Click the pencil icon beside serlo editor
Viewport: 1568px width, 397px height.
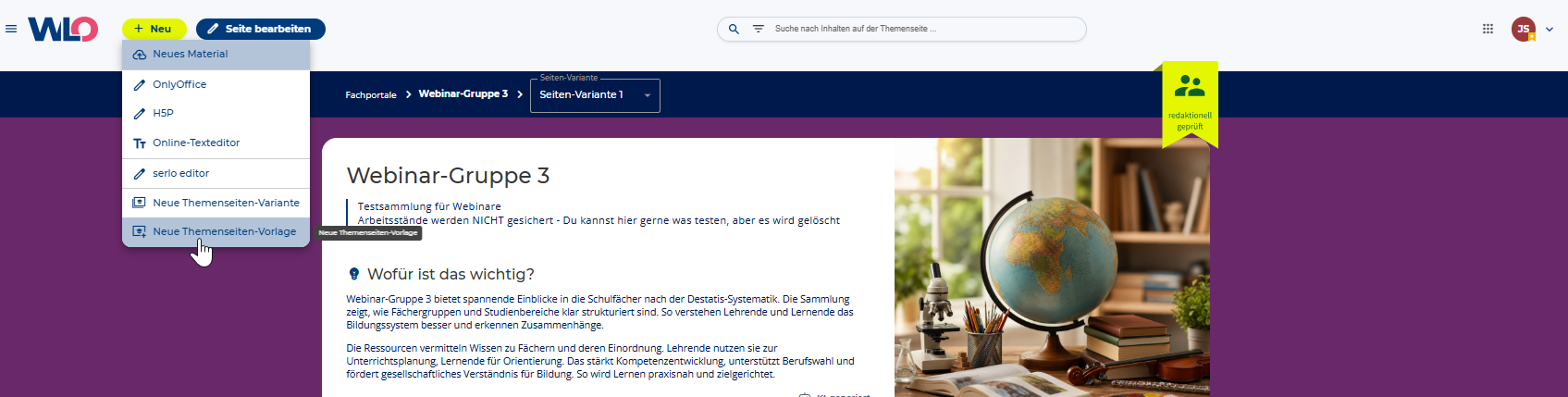pyautogui.click(x=140, y=173)
